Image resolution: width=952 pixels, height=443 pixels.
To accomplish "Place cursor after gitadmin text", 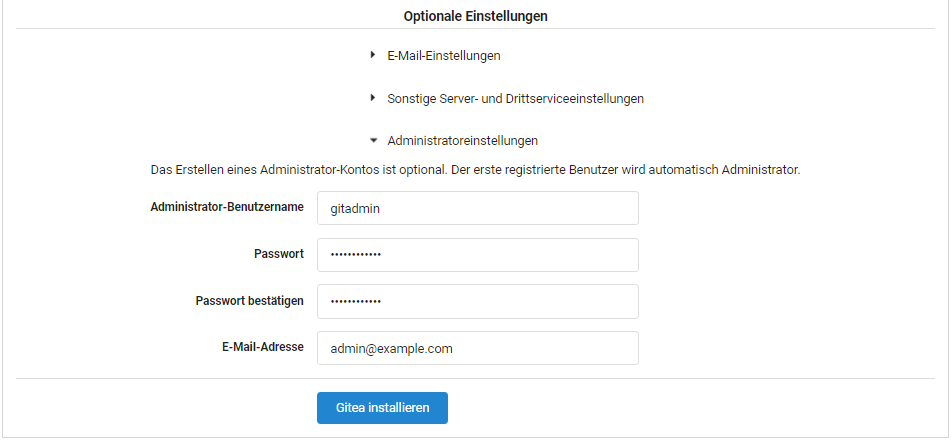I will [x=382, y=208].
